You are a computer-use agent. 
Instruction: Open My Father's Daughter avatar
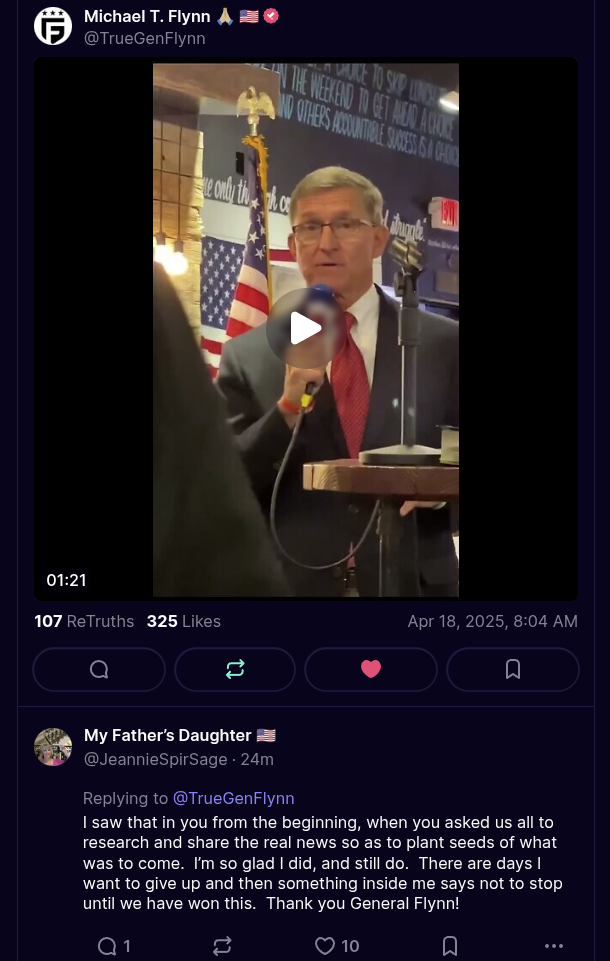[x=53, y=747]
